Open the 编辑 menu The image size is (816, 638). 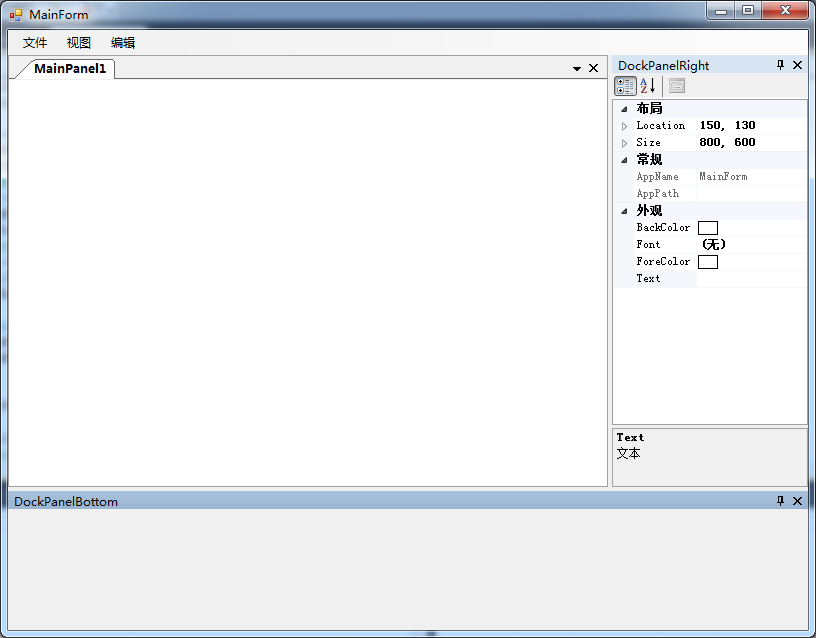[x=122, y=42]
